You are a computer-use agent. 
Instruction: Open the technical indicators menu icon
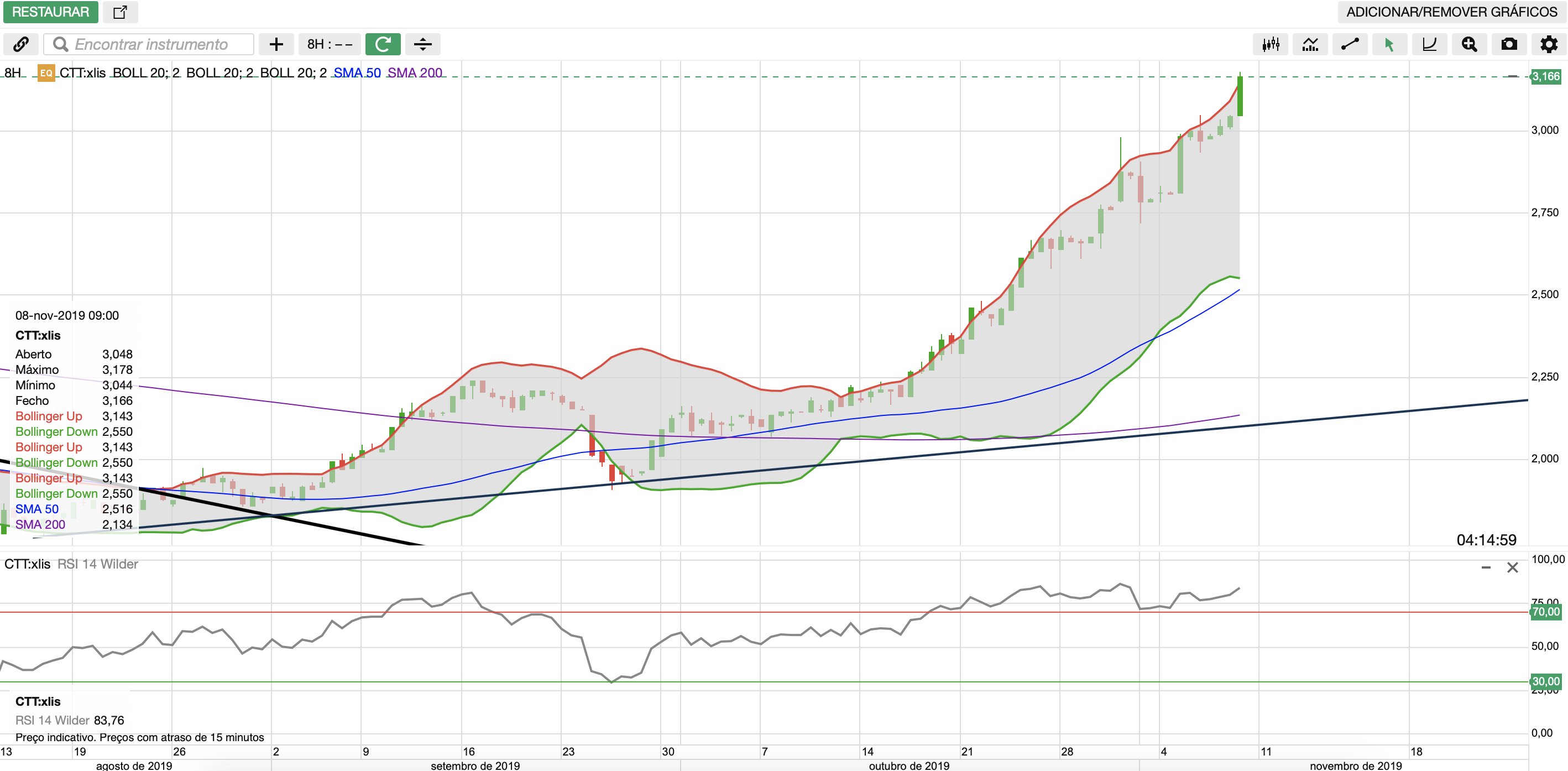[1310, 44]
